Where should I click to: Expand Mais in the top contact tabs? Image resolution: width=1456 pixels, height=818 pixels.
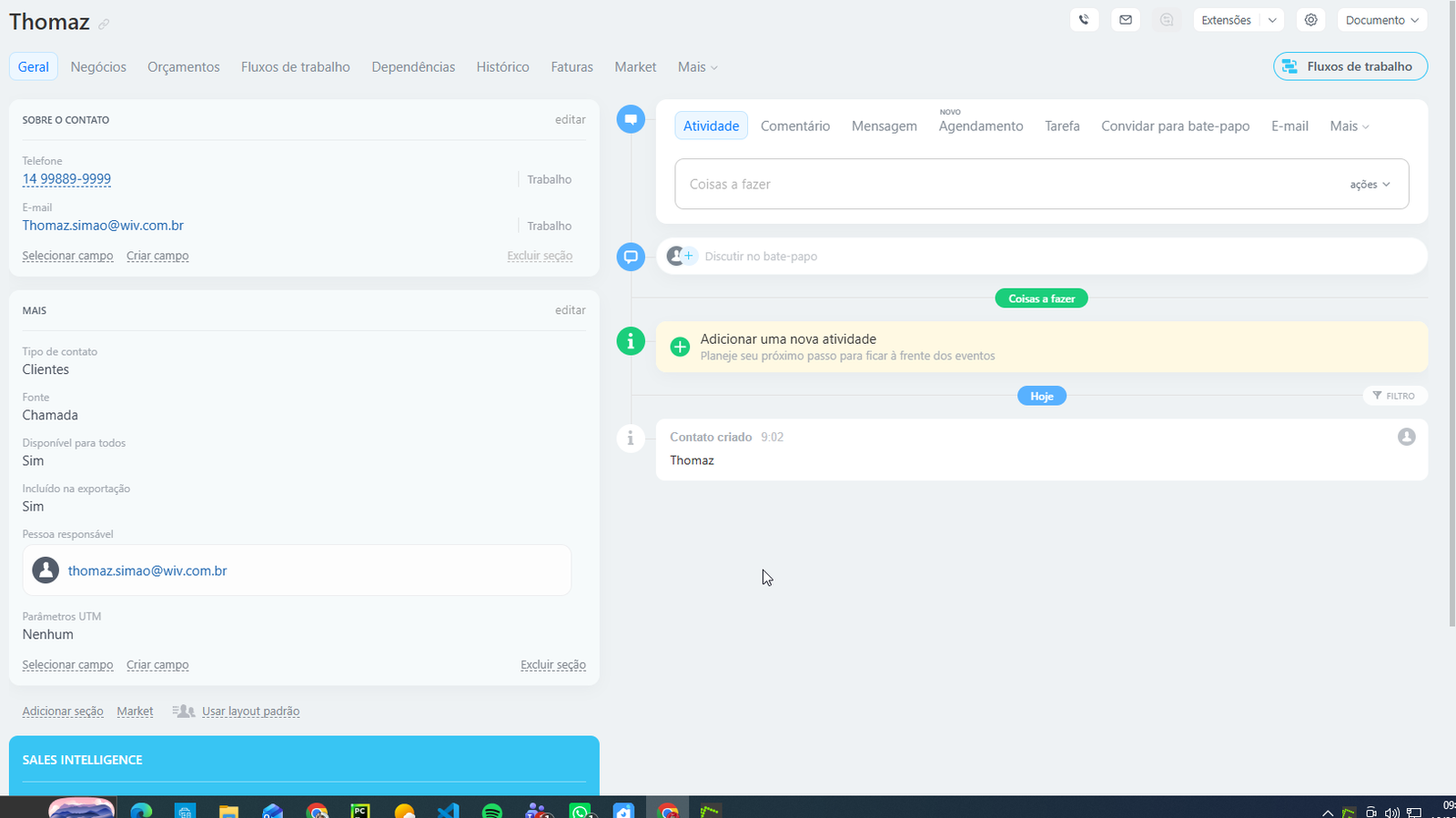click(x=698, y=67)
